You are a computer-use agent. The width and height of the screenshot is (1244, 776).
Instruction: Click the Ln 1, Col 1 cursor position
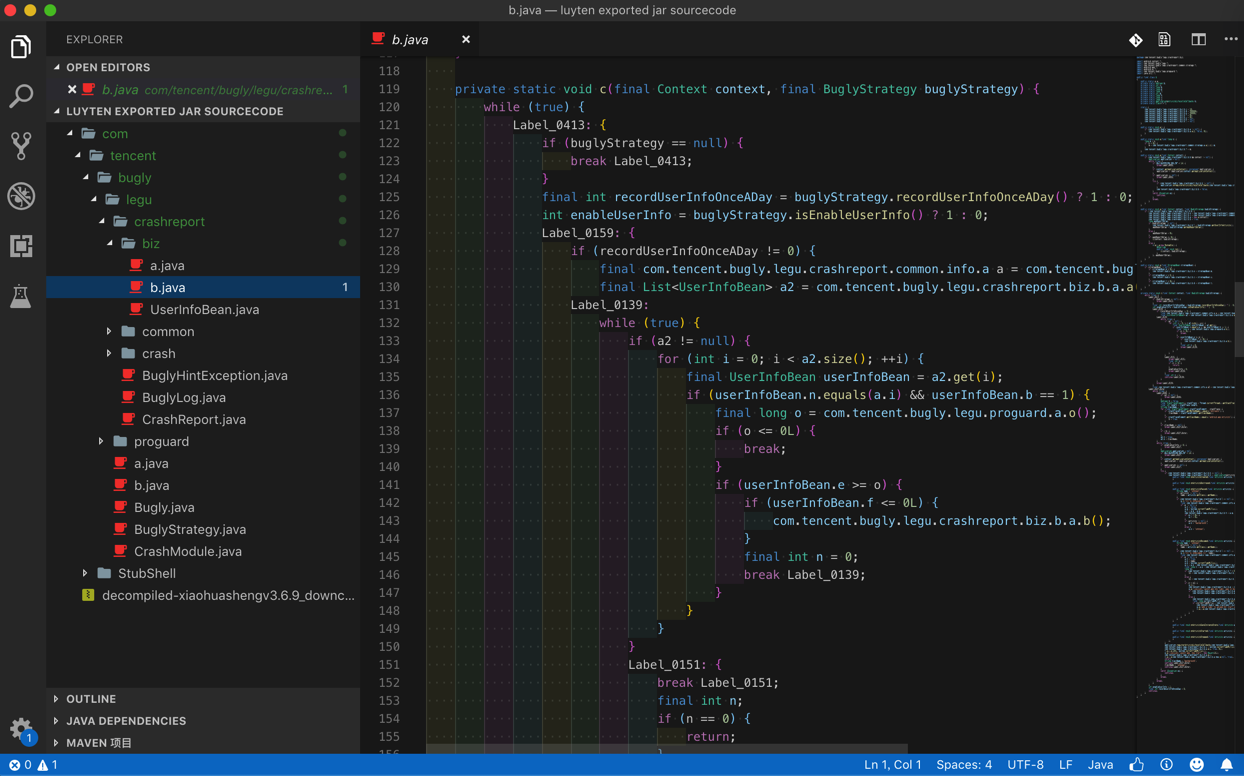893,765
